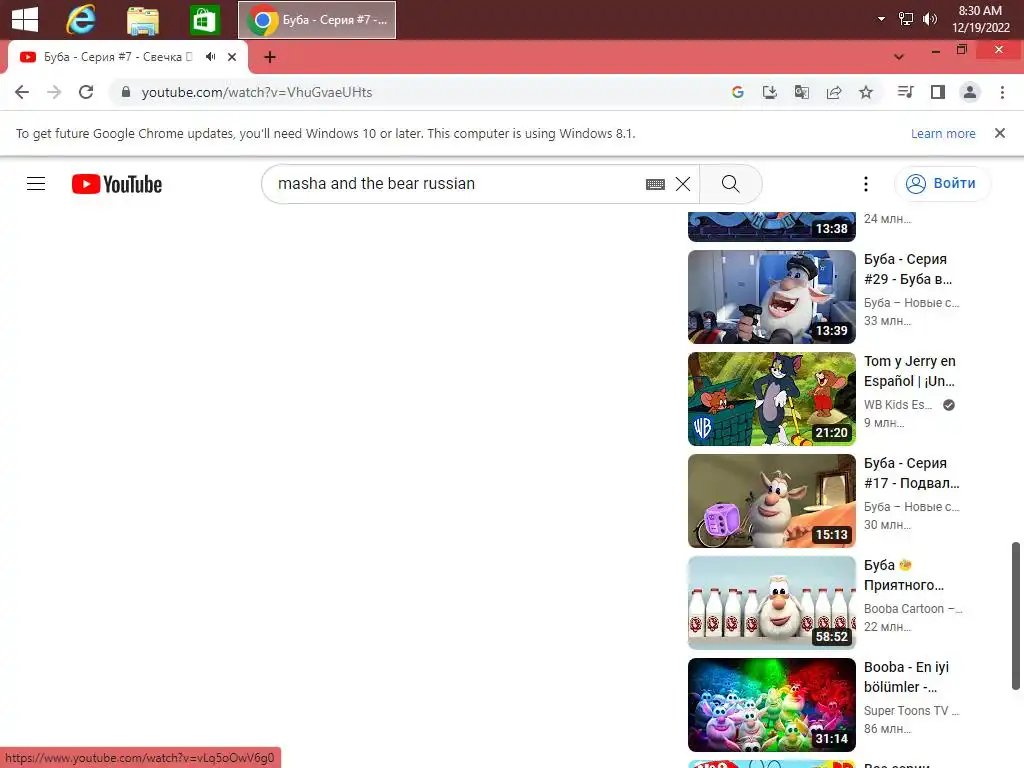
Task: Open Буба Серия #29 video thumbnail
Action: [771, 296]
